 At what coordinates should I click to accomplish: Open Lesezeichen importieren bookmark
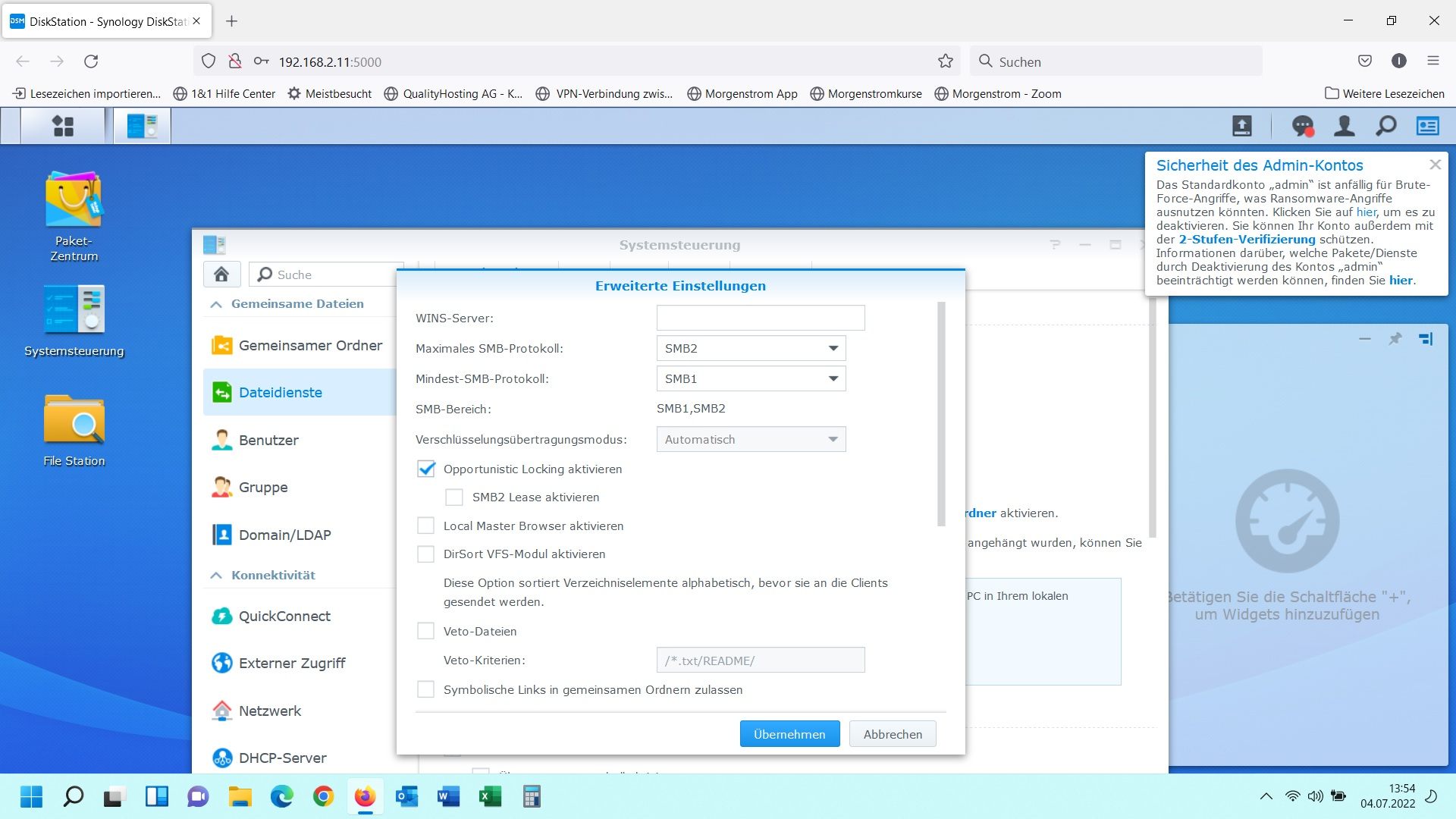tap(87, 94)
